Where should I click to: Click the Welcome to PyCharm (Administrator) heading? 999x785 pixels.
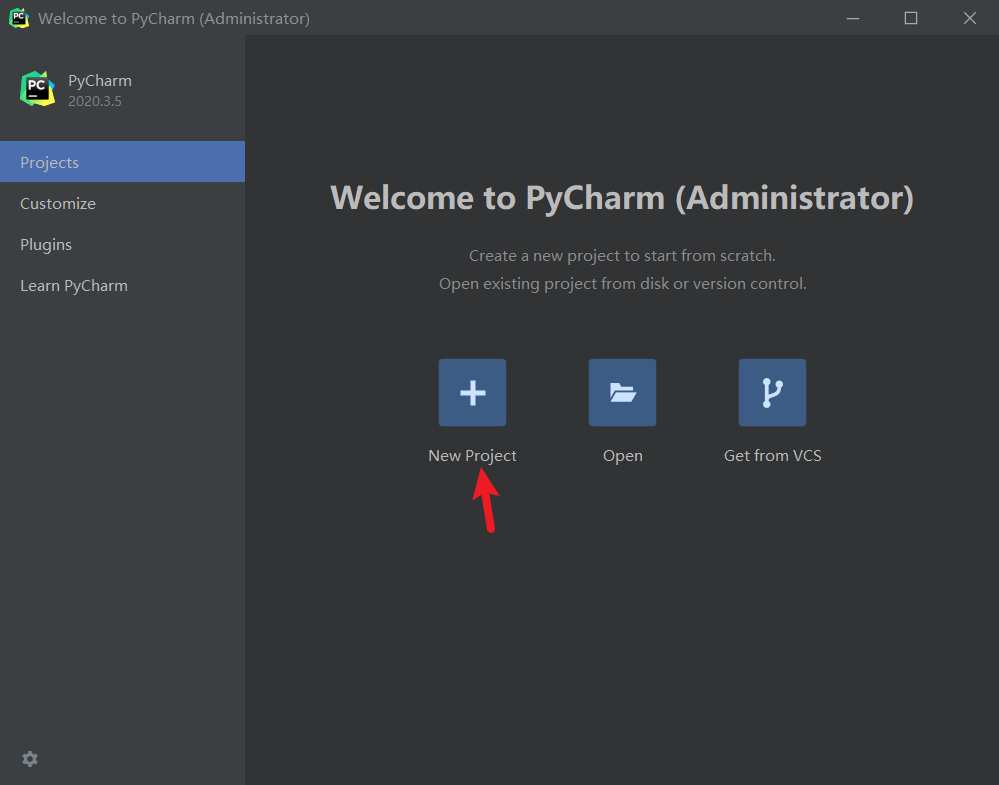tap(622, 198)
